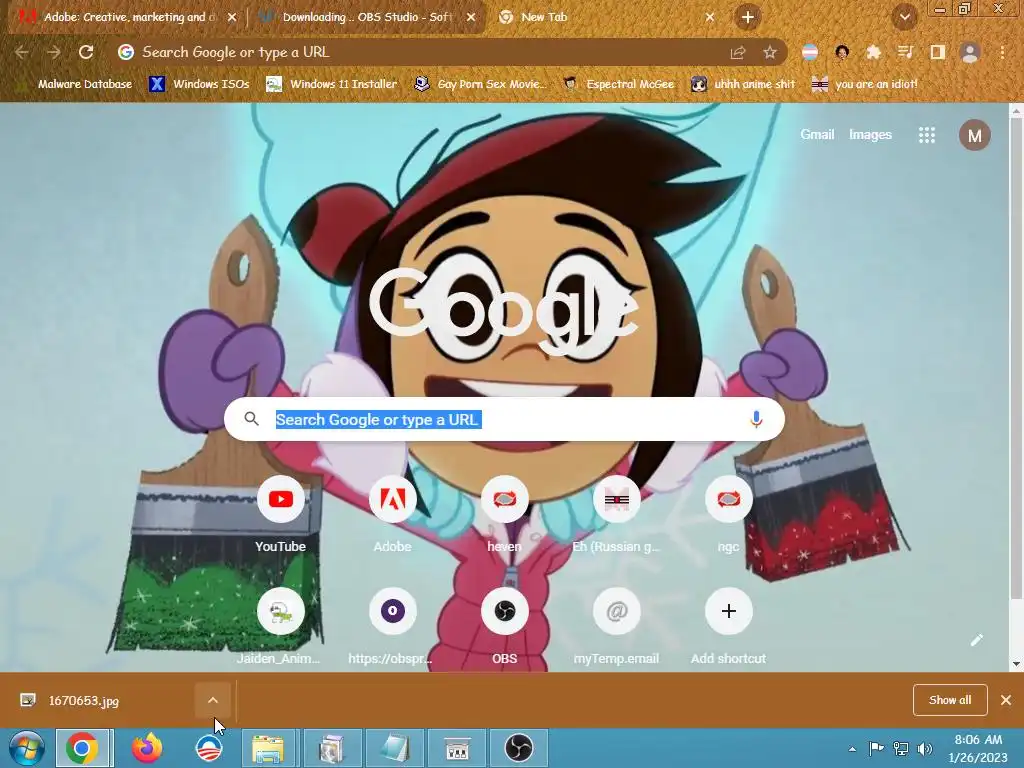Click the Add shortcut button
Image resolution: width=1024 pixels, height=768 pixels.
(x=728, y=627)
